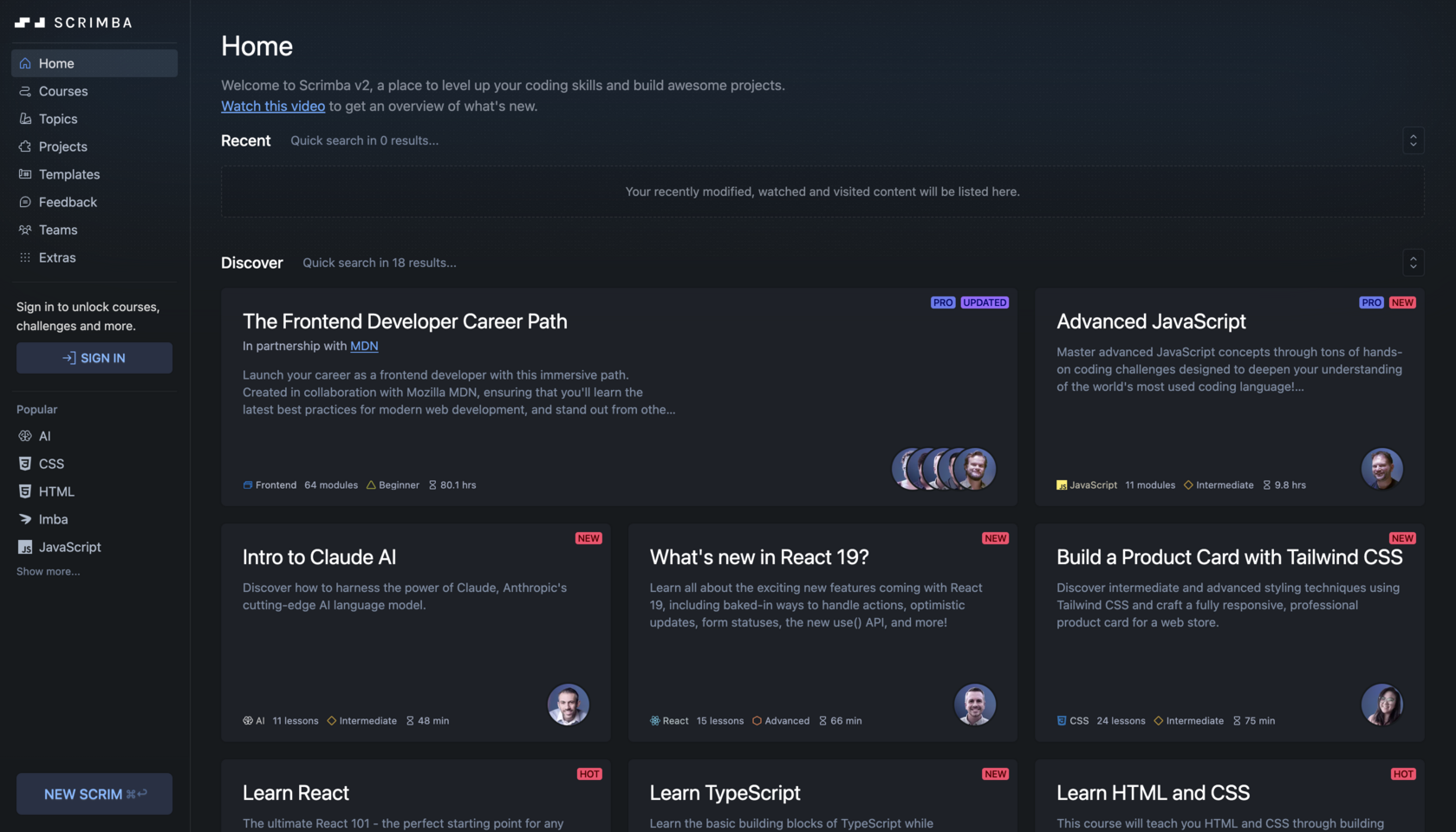Image resolution: width=1456 pixels, height=832 pixels.
Task: Open the Learn HTML and CSS course card
Action: click(x=1230, y=796)
